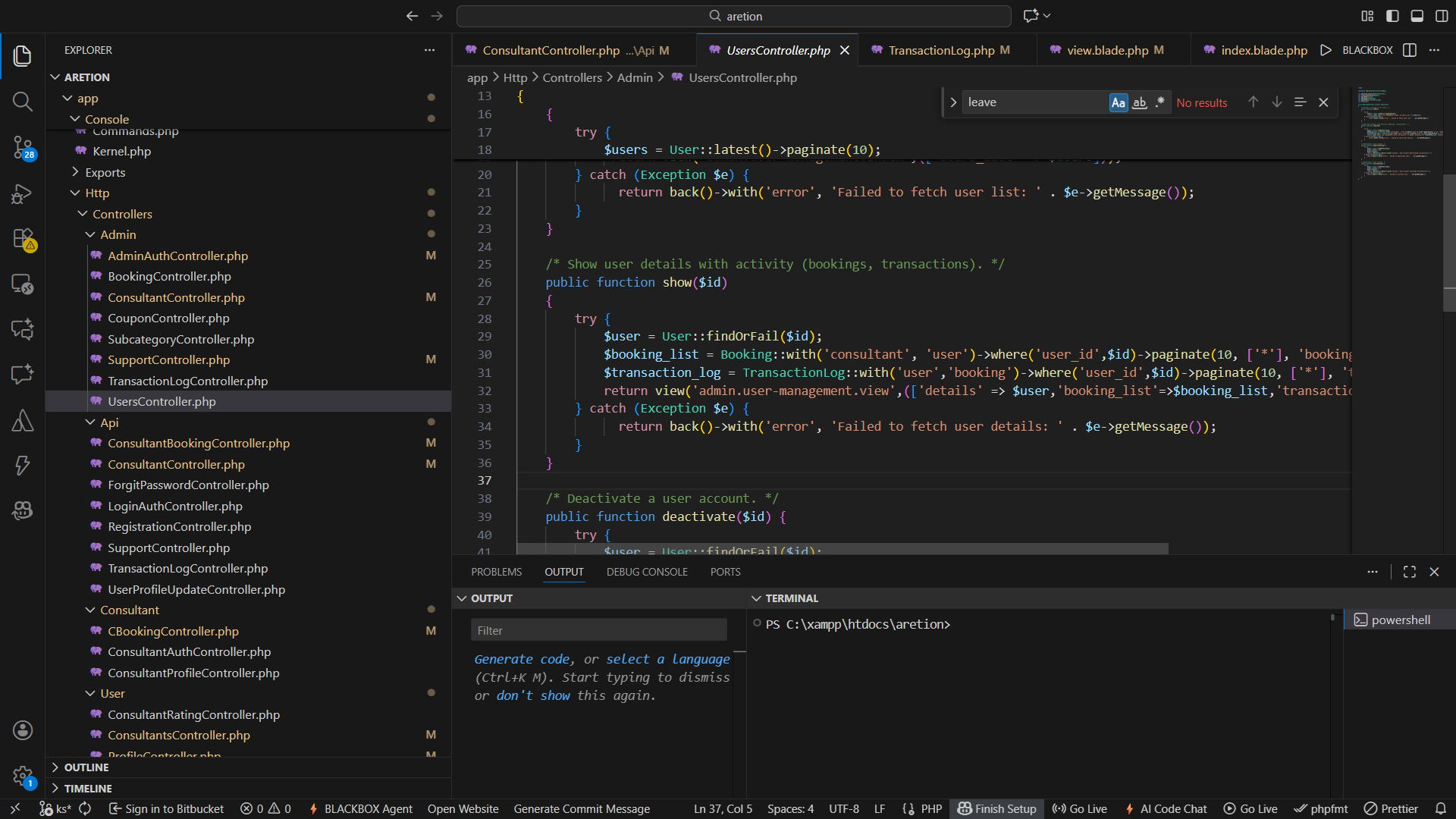
Task: Switch to the PROBLEMS panel tab
Action: 496,572
